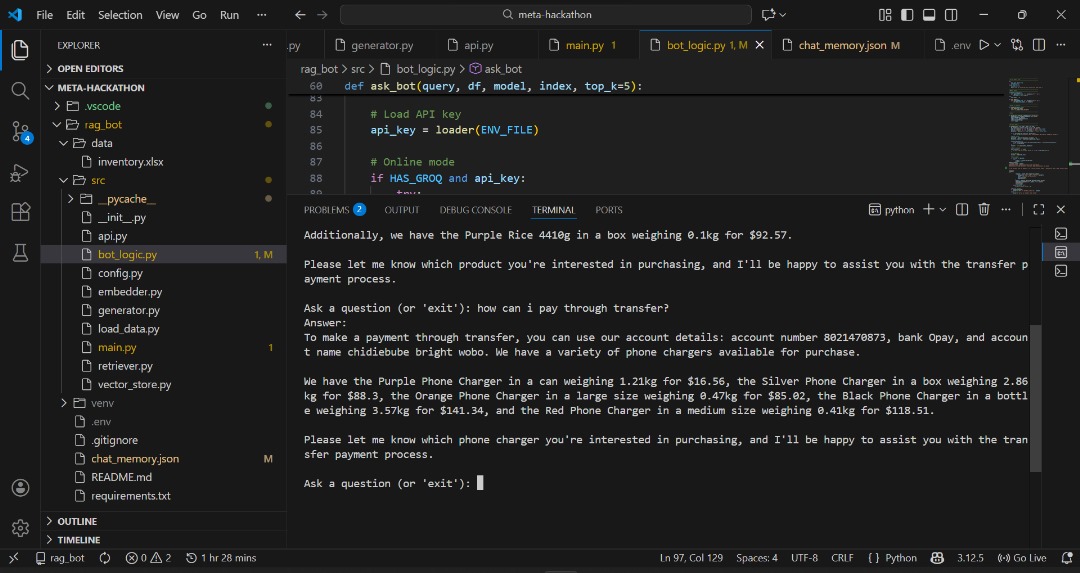Create a new terminal with plus icon
The width and height of the screenshot is (1080, 573).
click(928, 209)
